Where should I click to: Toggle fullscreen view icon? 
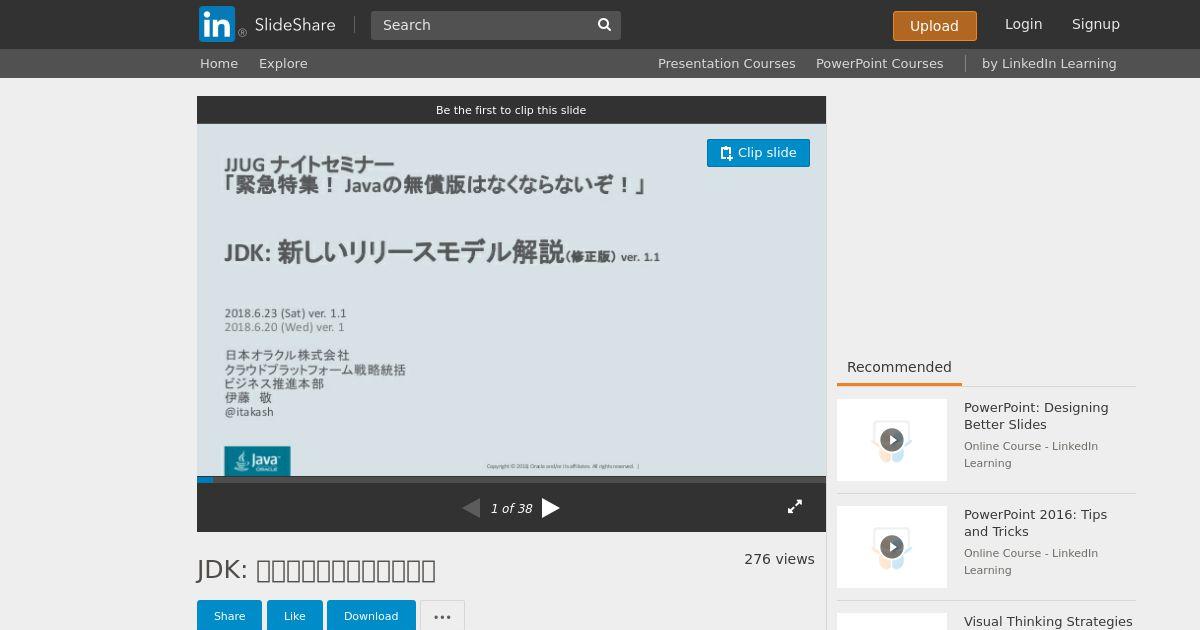795,507
